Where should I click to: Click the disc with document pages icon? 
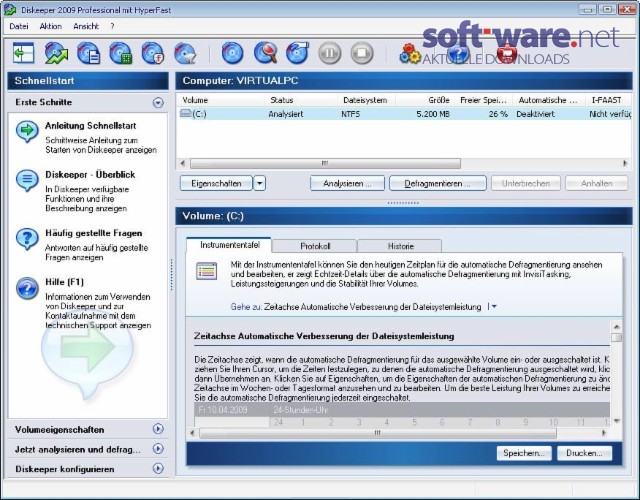(89, 53)
